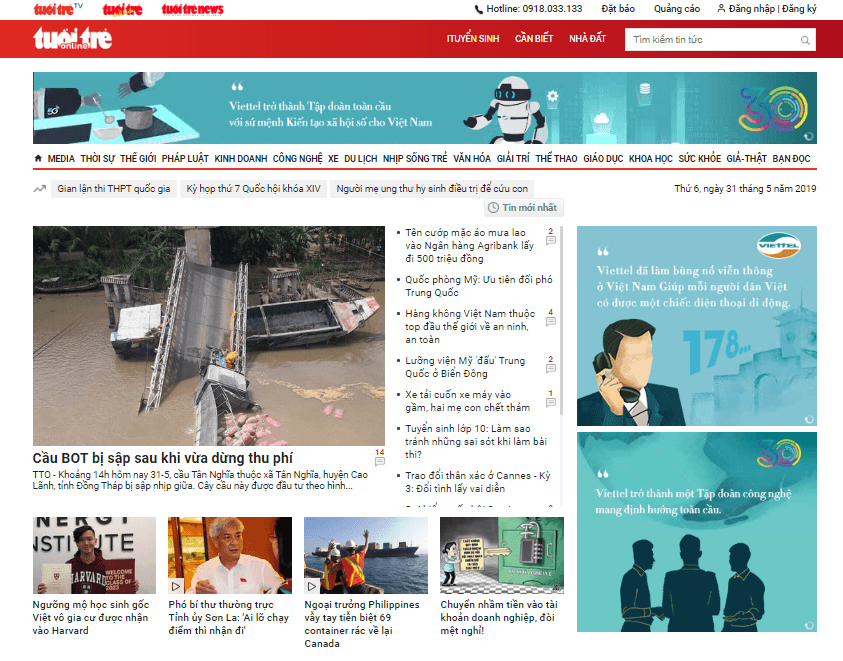
Task: Switch to the Tin mới nhất tab
Action: (524, 208)
